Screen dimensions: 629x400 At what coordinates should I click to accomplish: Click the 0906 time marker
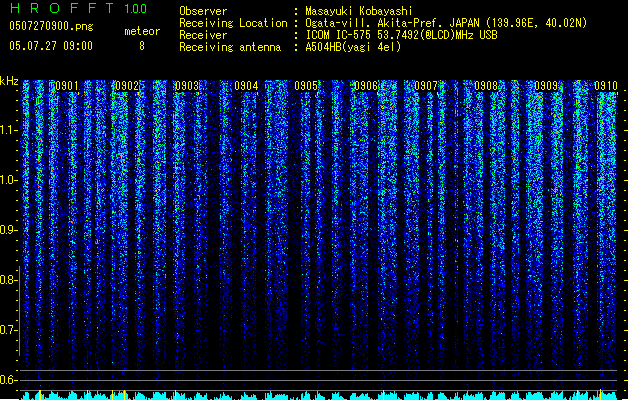pos(366,86)
